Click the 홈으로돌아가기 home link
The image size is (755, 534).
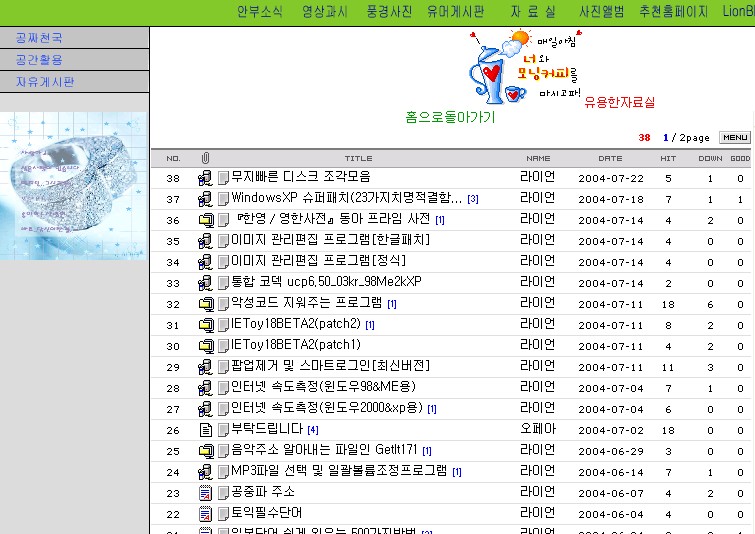click(x=450, y=117)
